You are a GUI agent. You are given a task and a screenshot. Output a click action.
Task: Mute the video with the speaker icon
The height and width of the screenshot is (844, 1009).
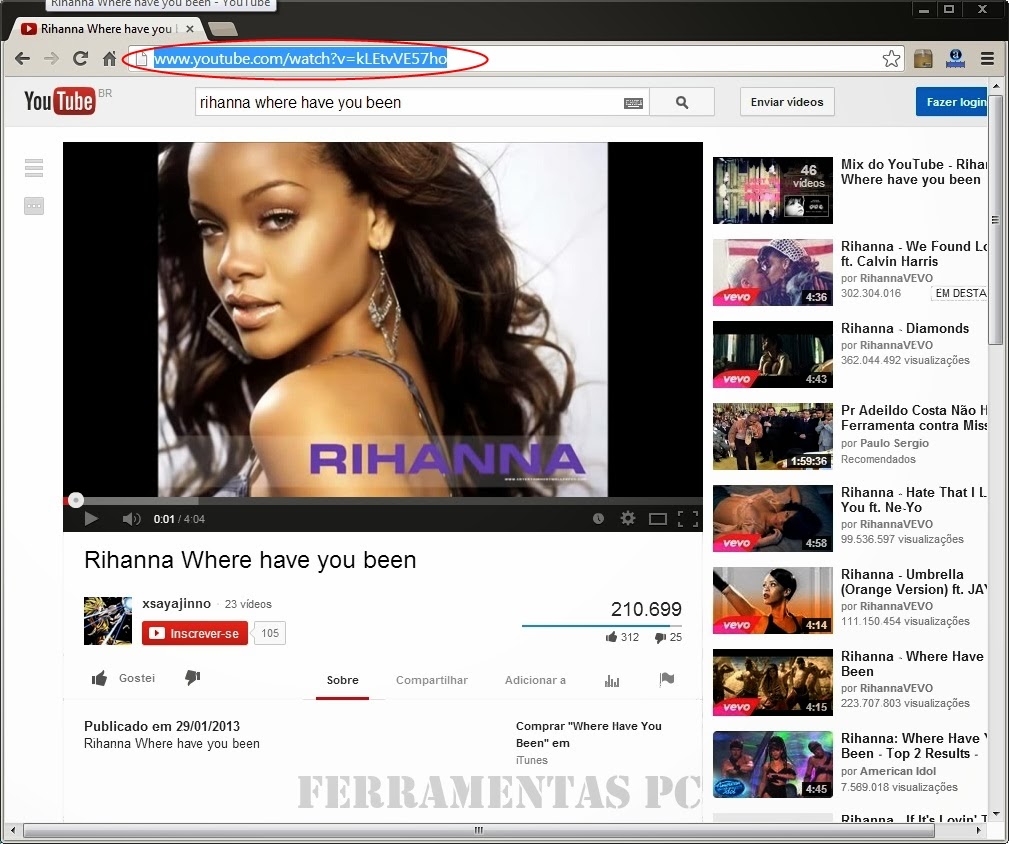131,518
